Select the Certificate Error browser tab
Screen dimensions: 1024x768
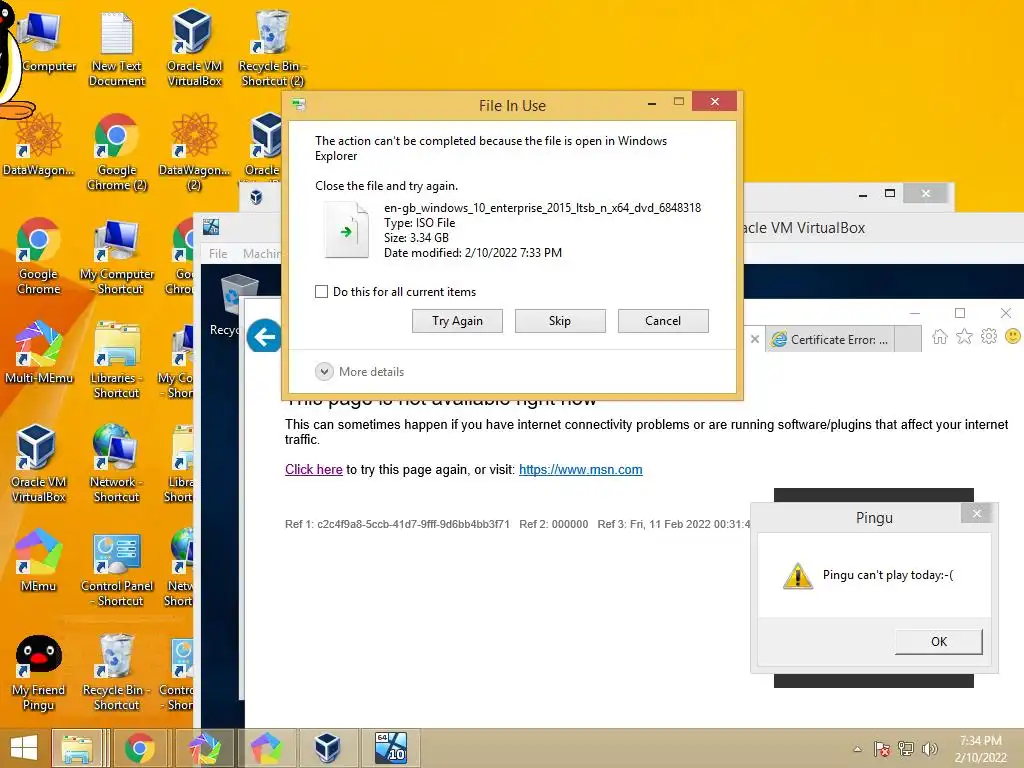tap(830, 340)
